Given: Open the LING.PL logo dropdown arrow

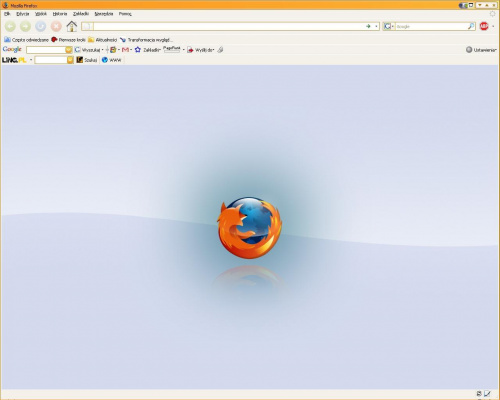Looking at the screenshot, I should [x=31, y=60].
